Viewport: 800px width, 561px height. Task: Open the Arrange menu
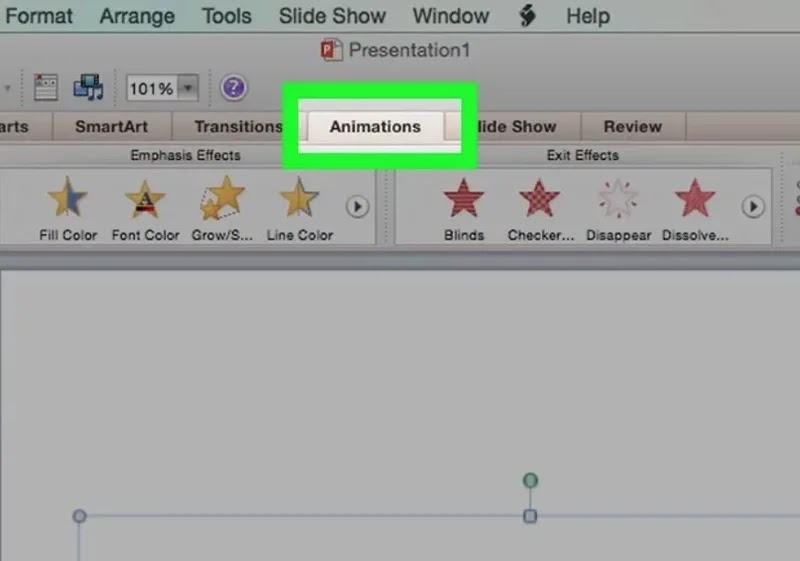(137, 16)
